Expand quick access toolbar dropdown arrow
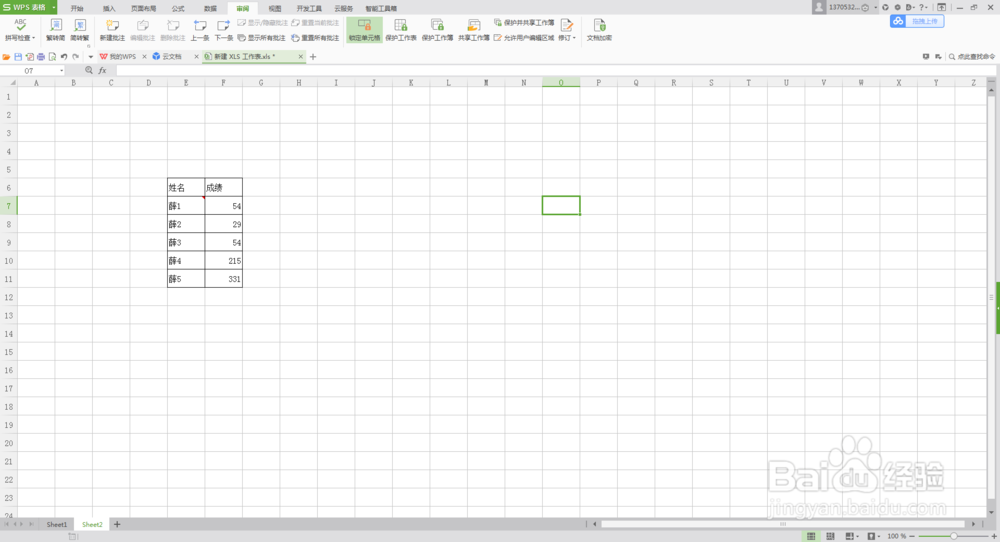This screenshot has width=1000, height=542. 91,57
